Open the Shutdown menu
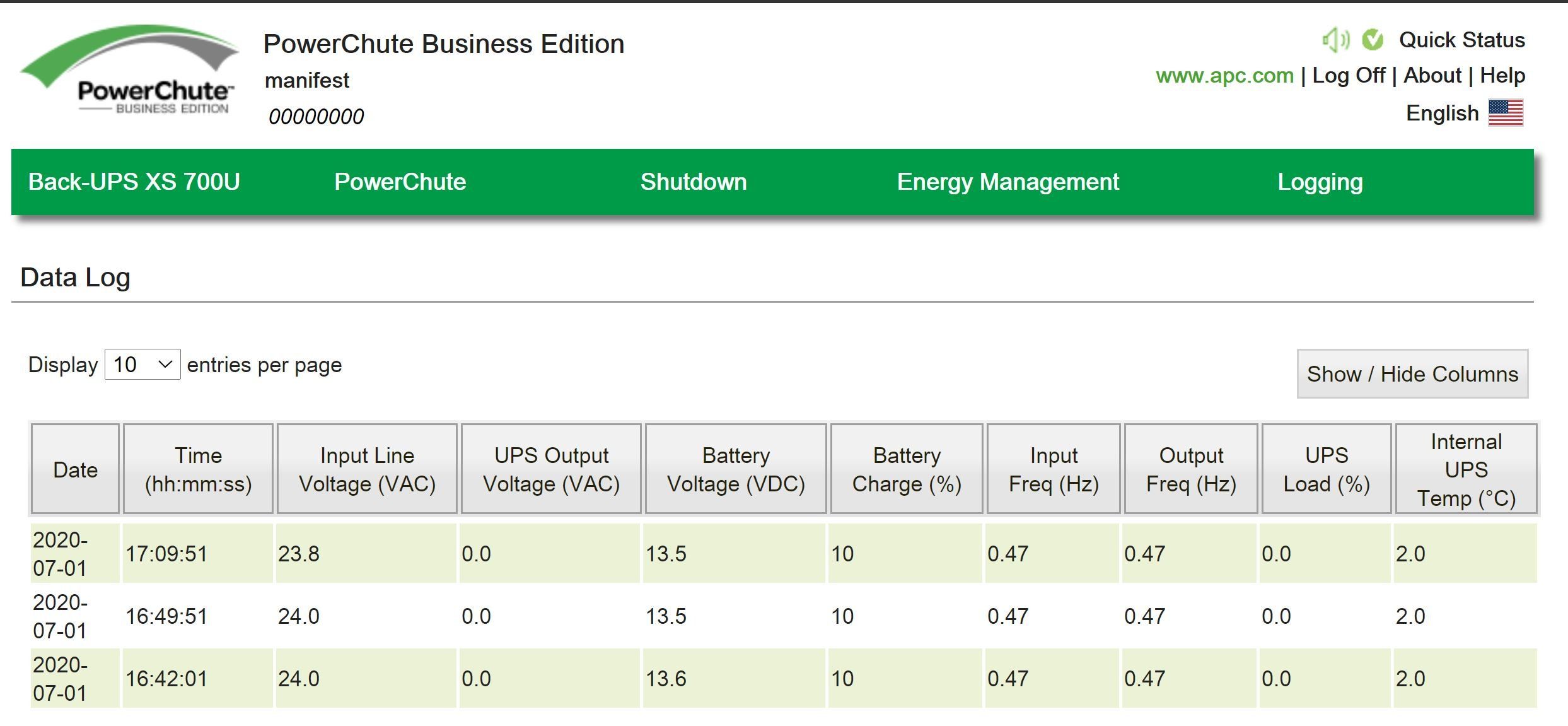The image size is (1568, 726). (x=694, y=182)
